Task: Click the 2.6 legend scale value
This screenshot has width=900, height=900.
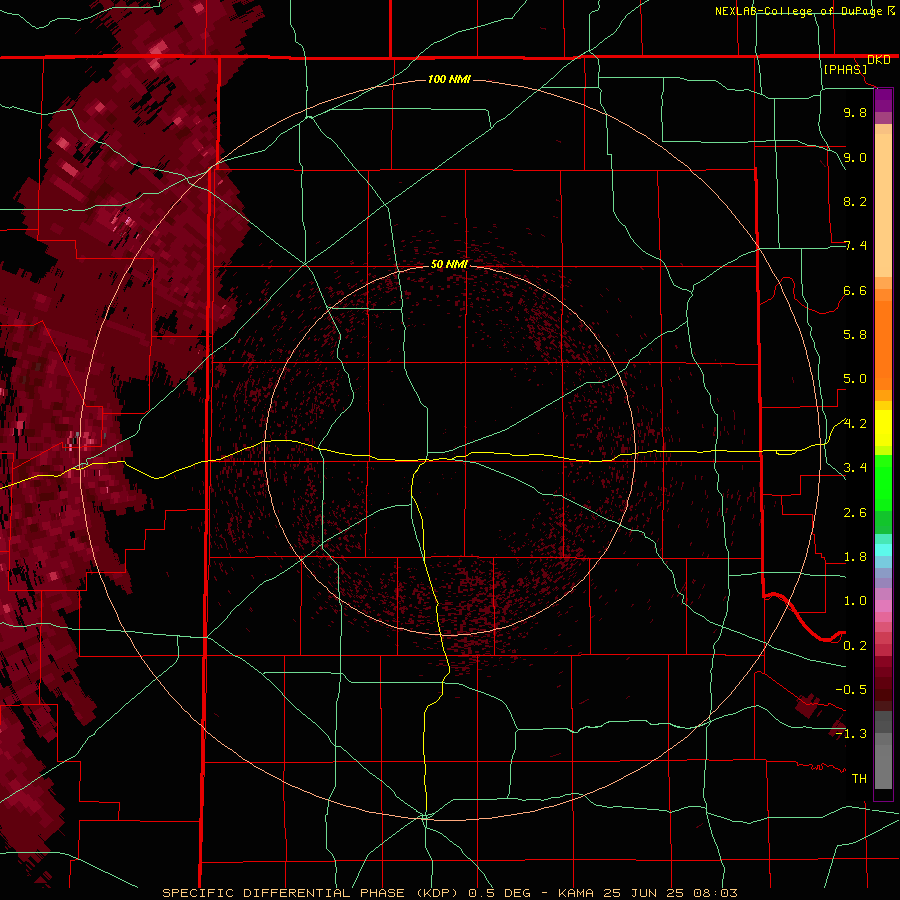Action: coord(855,513)
